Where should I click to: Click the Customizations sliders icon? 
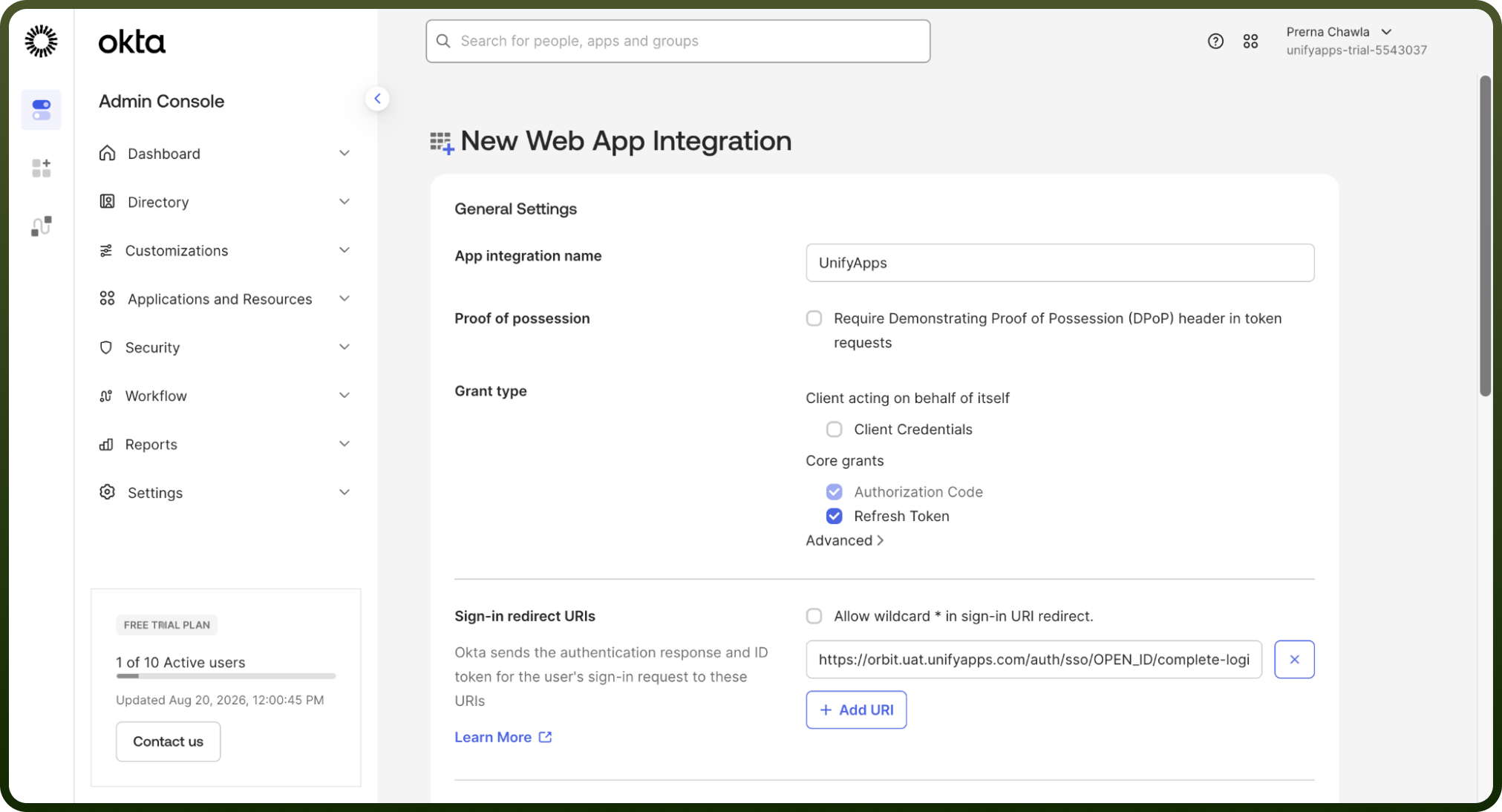tap(106, 251)
